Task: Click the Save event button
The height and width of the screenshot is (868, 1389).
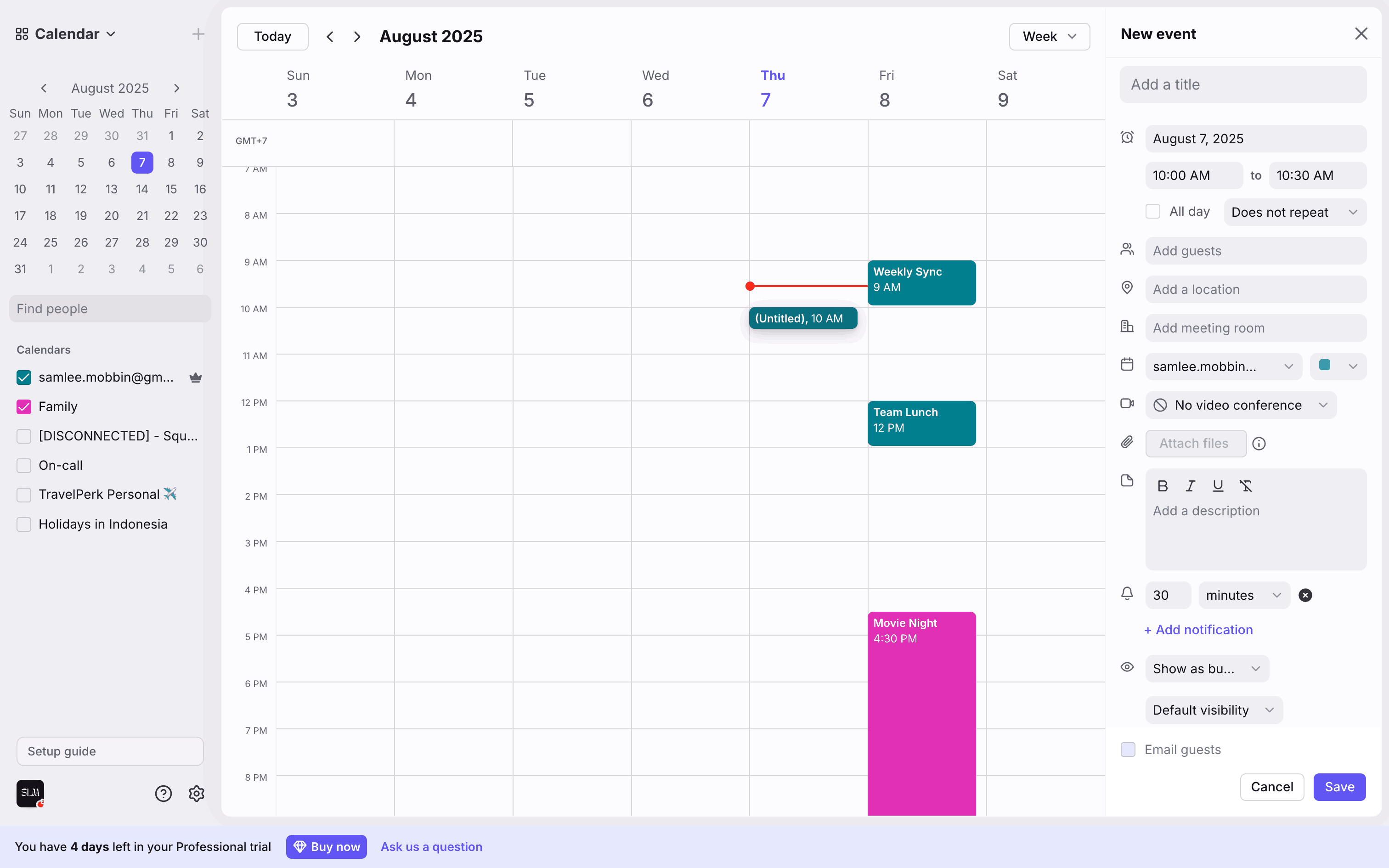Action: (1339, 786)
